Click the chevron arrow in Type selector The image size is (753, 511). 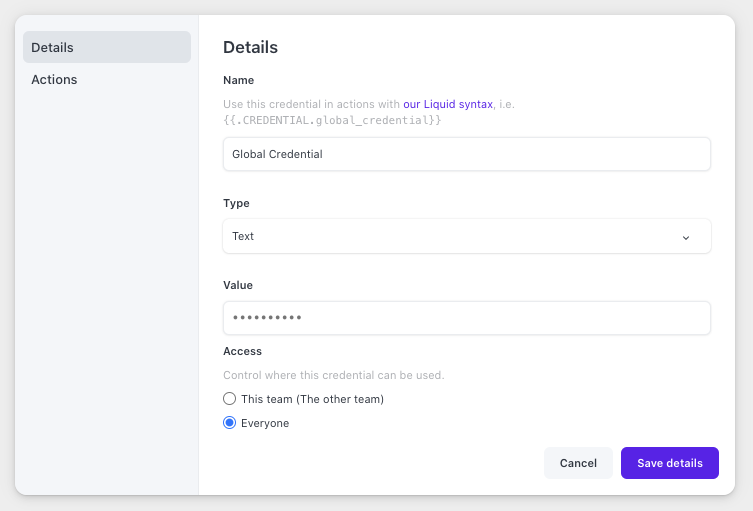click(x=686, y=238)
